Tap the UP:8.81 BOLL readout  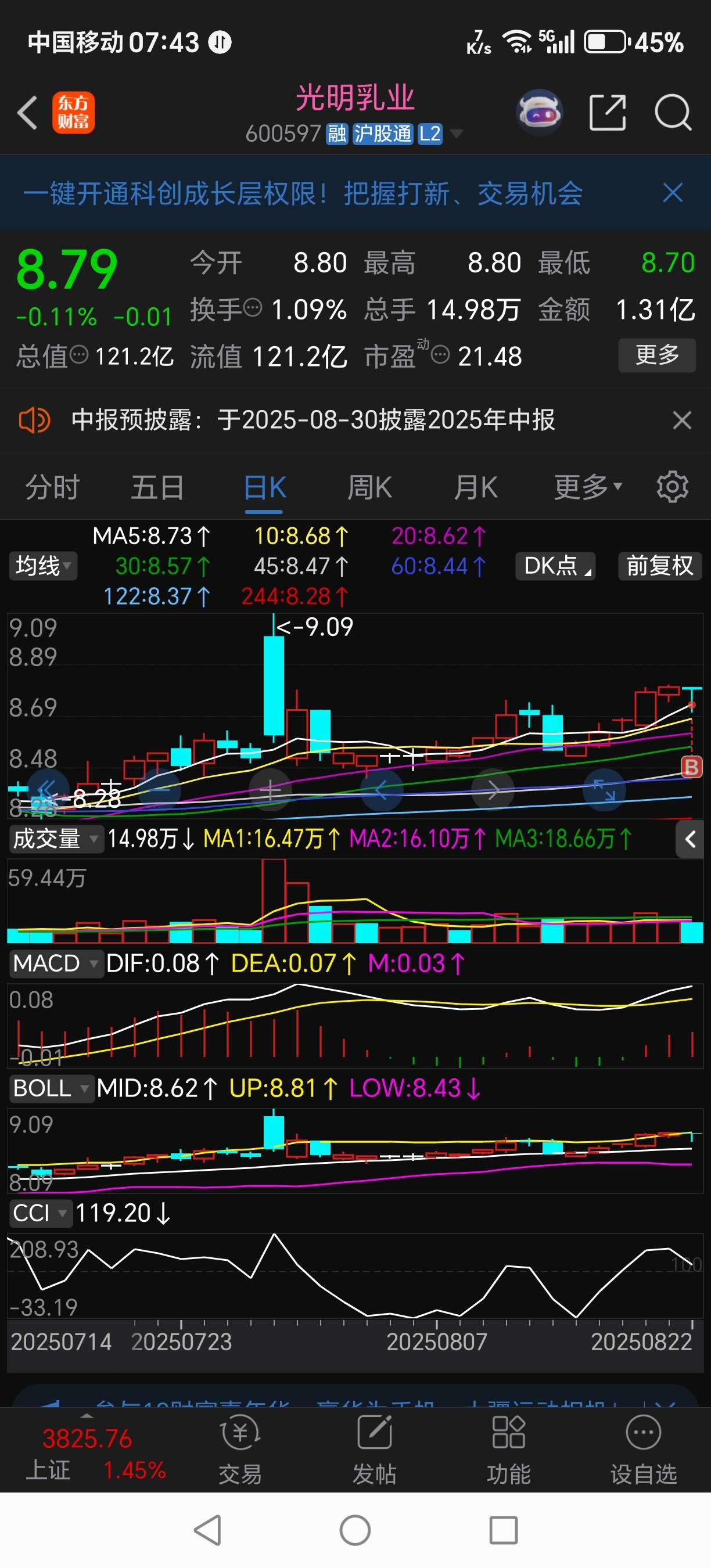tap(283, 1088)
